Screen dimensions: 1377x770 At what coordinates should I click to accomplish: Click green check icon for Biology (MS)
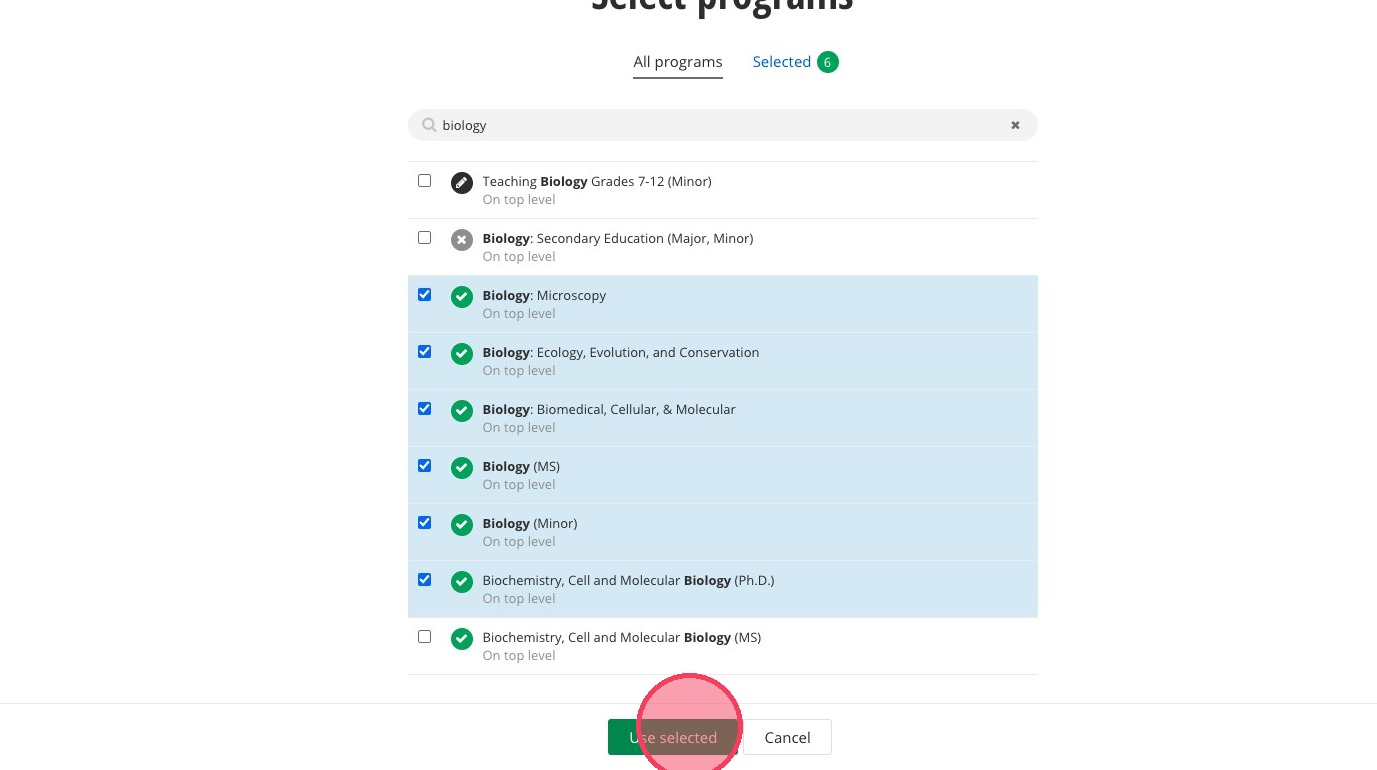[461, 468]
